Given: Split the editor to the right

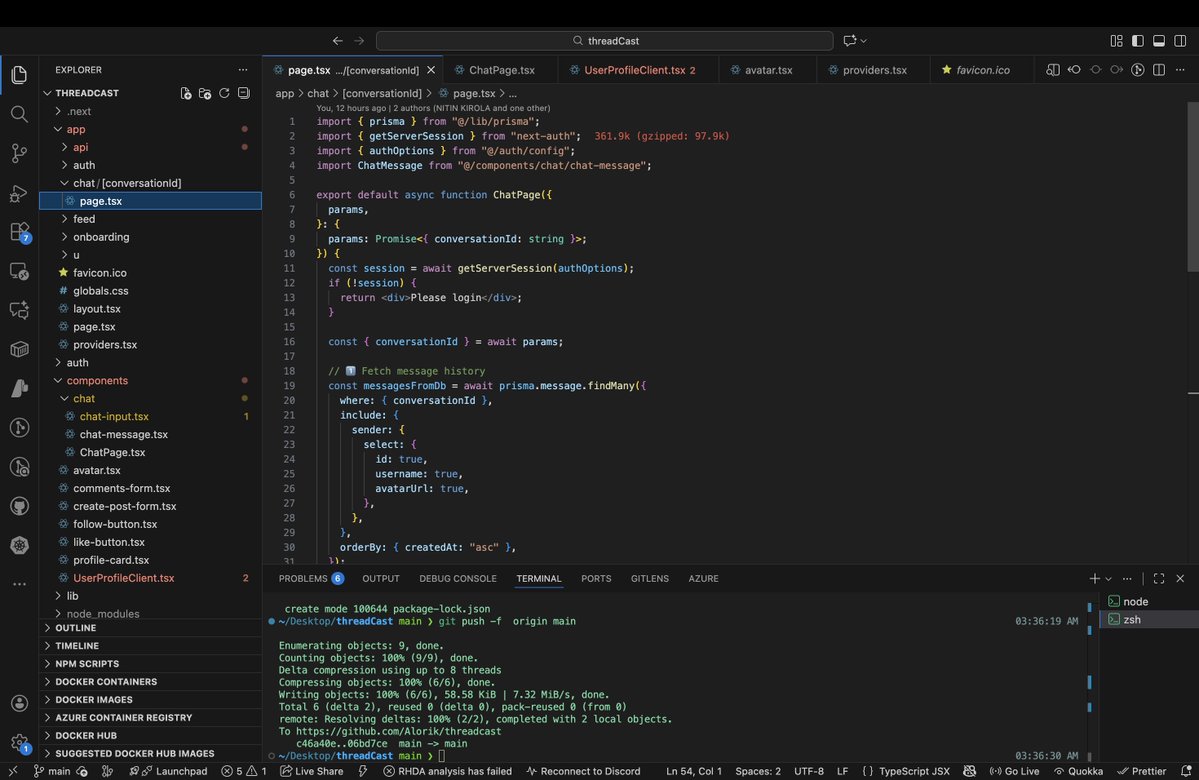Looking at the screenshot, I should pyautogui.click(x=1159, y=70).
